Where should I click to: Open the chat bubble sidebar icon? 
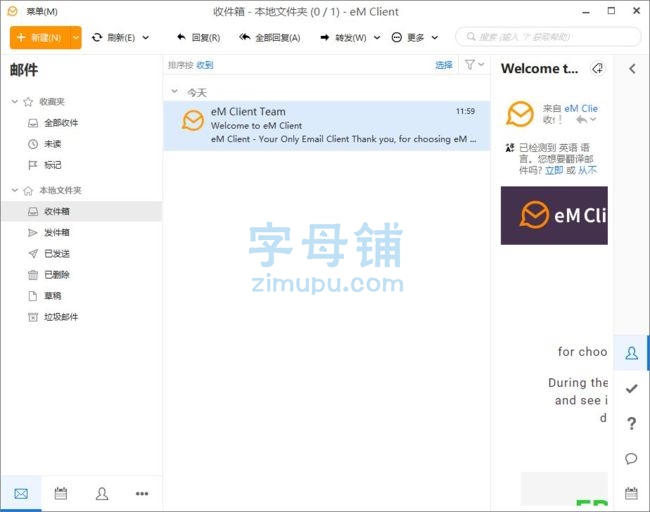pos(631,459)
